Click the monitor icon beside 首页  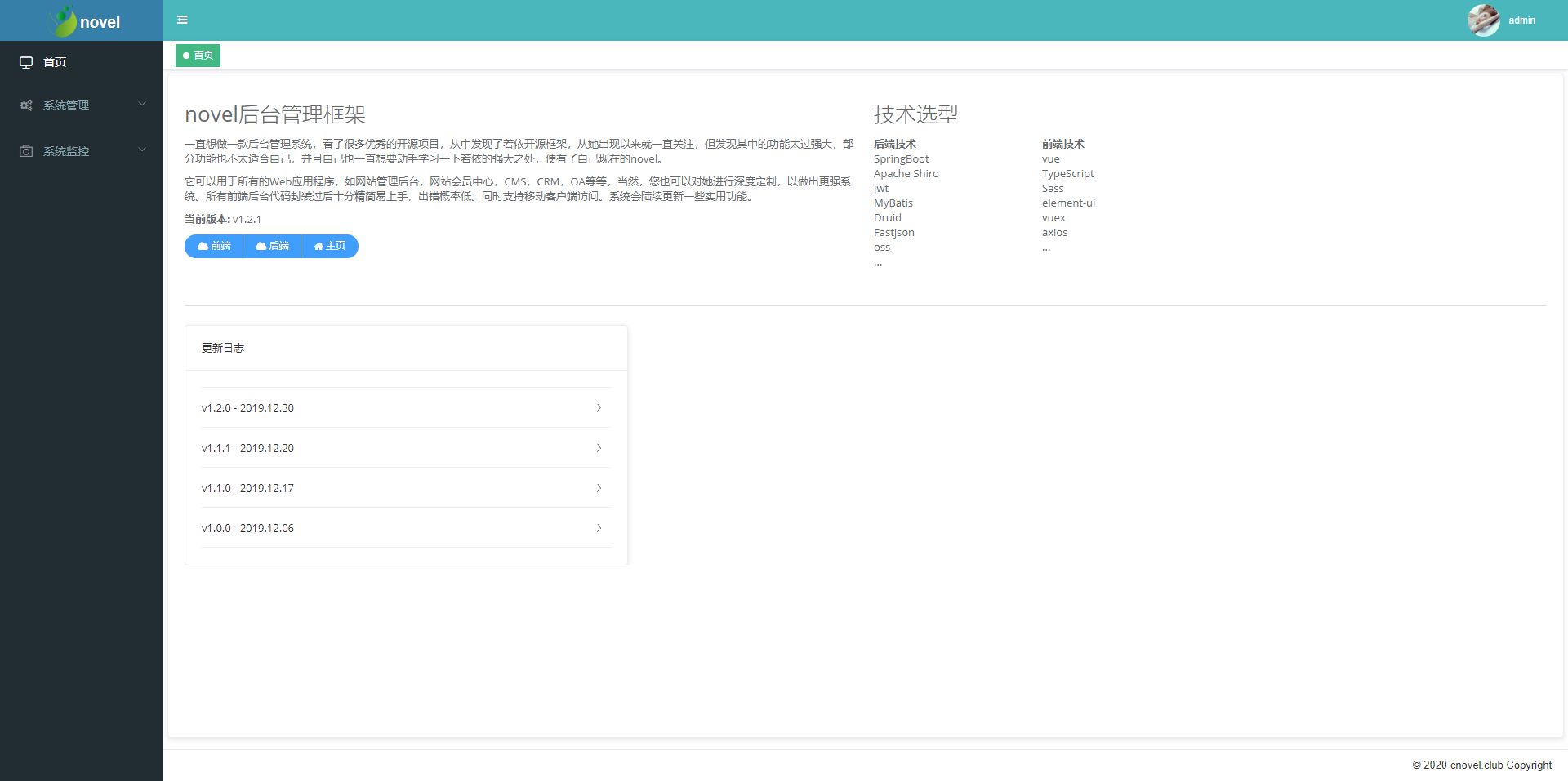(x=26, y=62)
